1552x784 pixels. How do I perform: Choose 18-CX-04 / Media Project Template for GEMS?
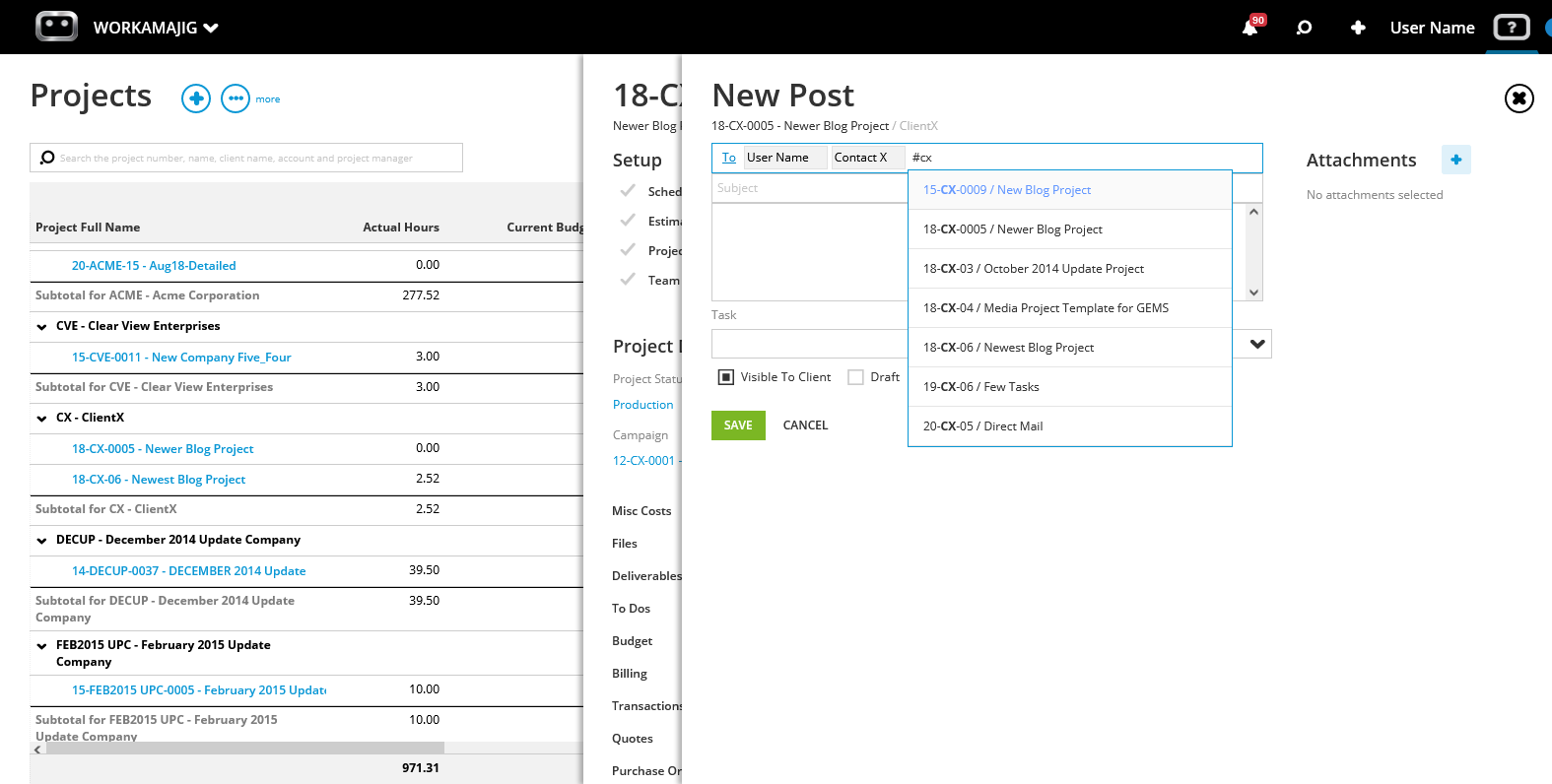(x=1070, y=308)
